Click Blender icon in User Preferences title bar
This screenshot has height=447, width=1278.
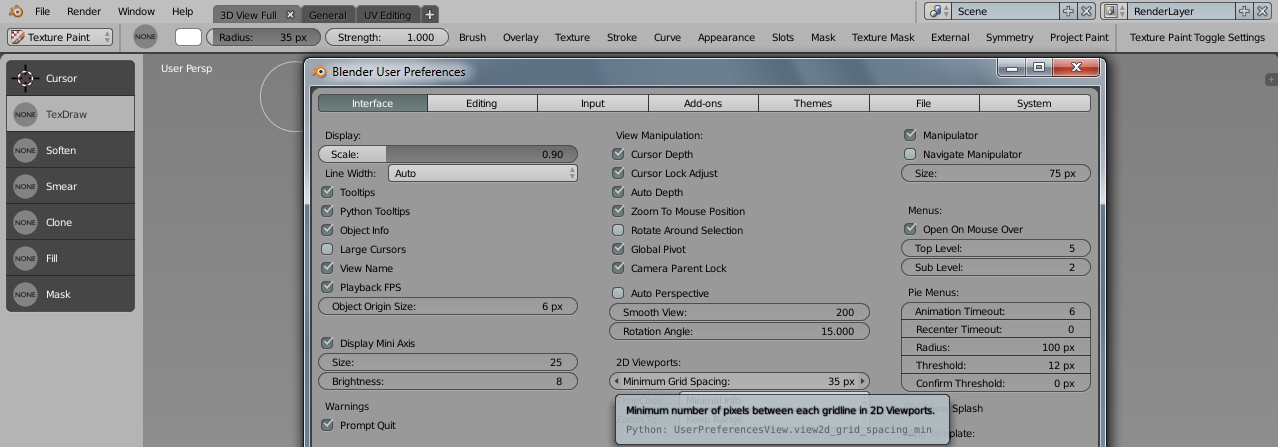pyautogui.click(x=320, y=72)
